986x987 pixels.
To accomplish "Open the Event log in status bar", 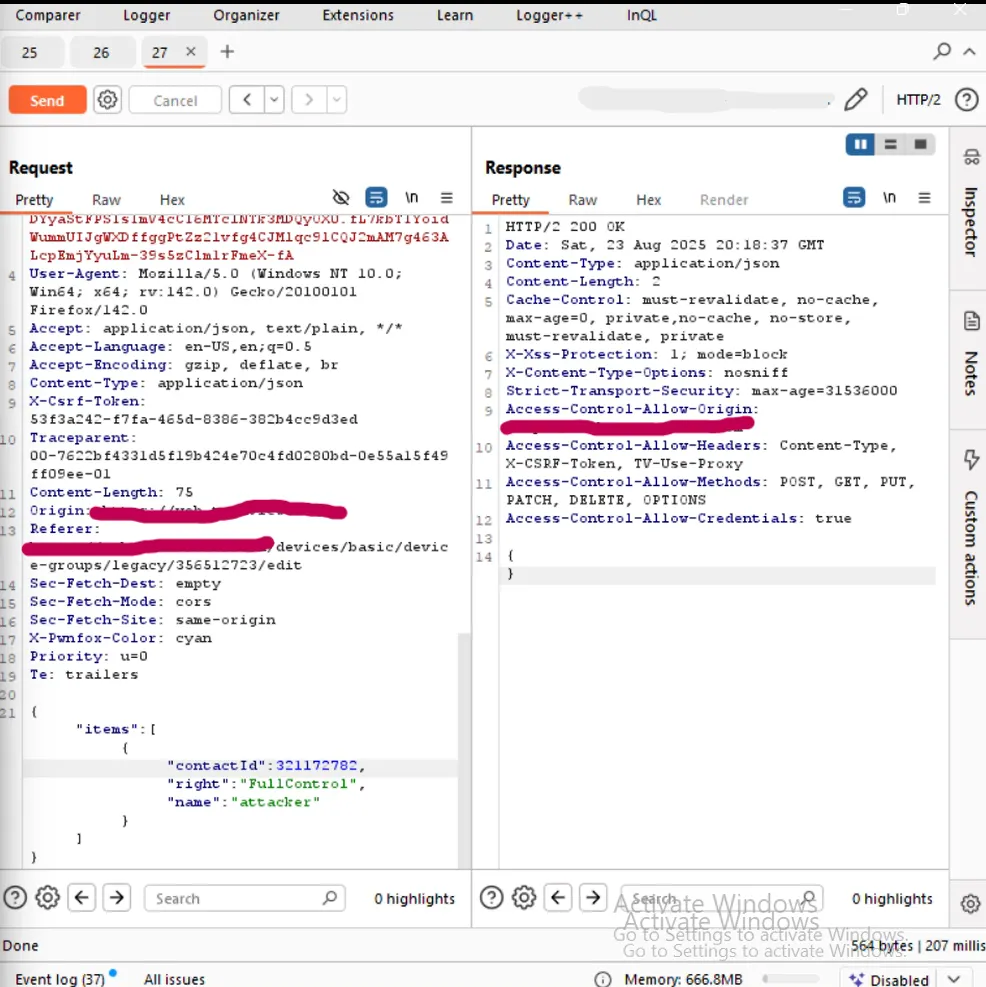I will tap(60, 979).
